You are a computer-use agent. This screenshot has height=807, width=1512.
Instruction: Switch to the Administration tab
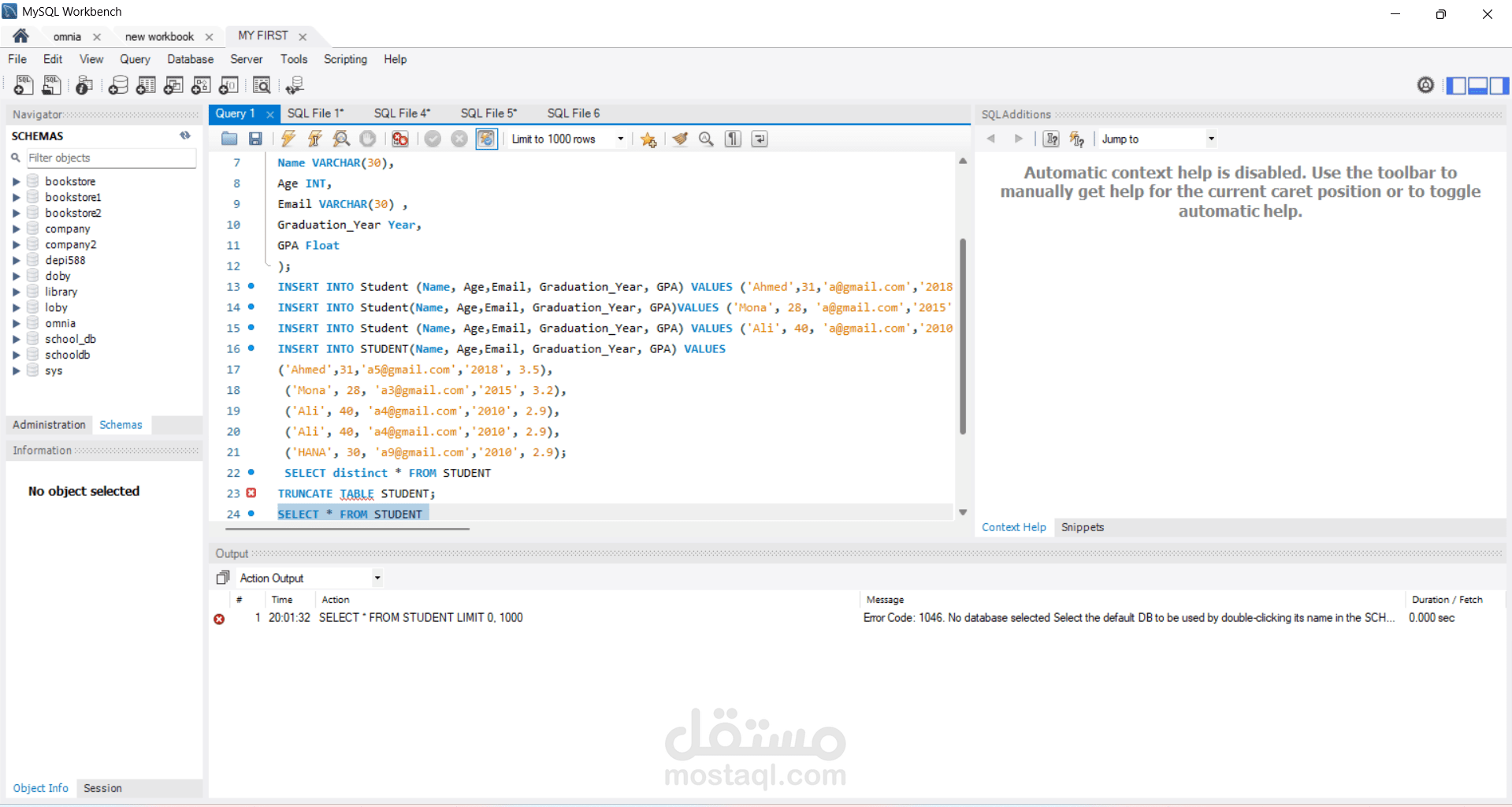[x=49, y=425]
